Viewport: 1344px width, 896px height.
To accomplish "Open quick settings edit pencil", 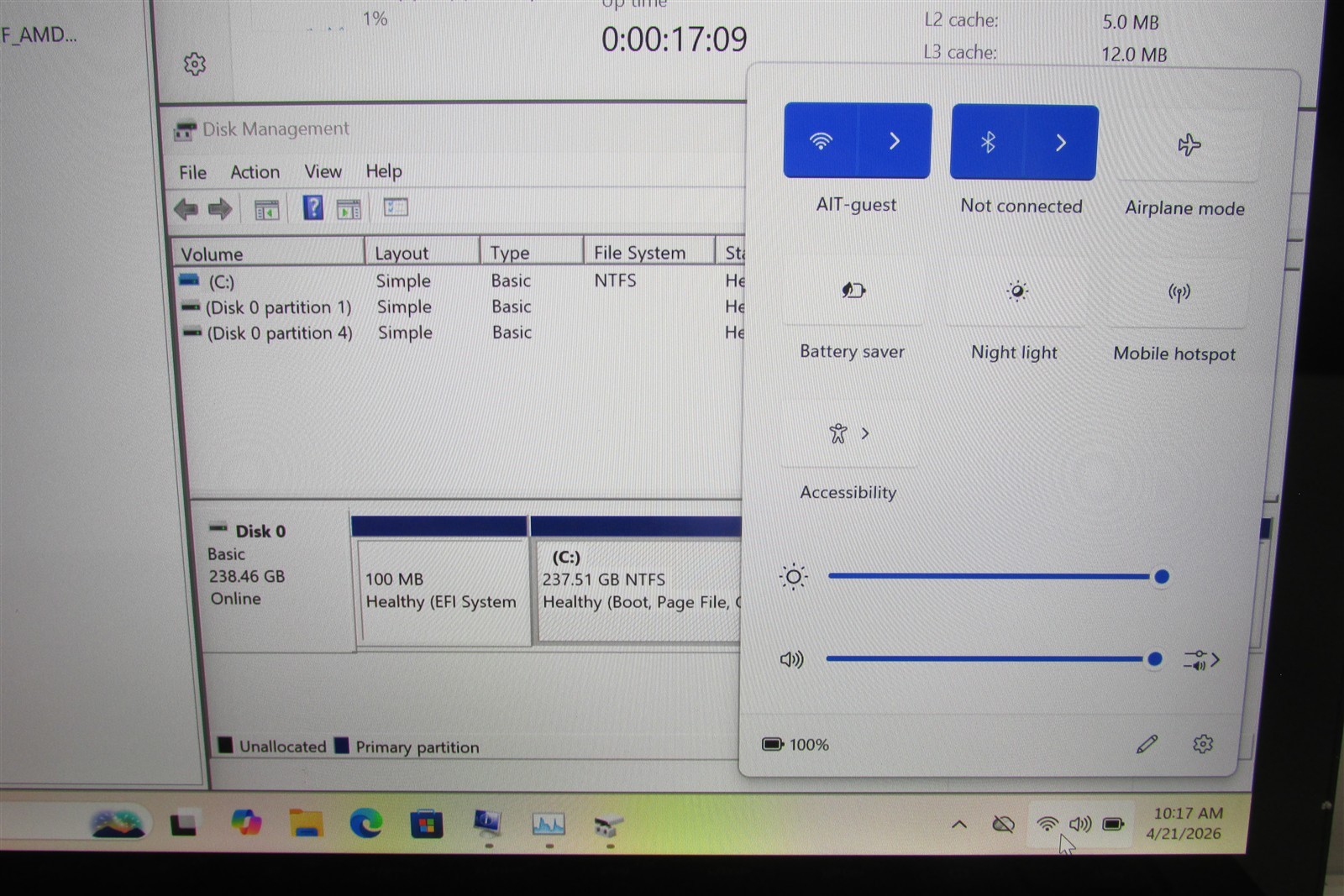I will (x=1147, y=744).
